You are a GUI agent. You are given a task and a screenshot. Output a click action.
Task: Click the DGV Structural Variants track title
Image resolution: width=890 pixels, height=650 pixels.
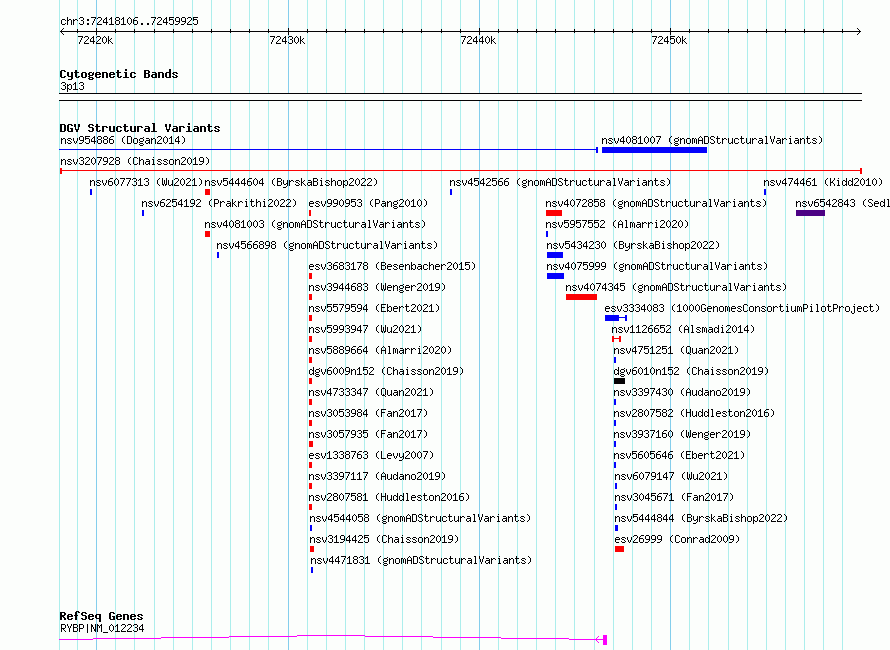(140, 128)
